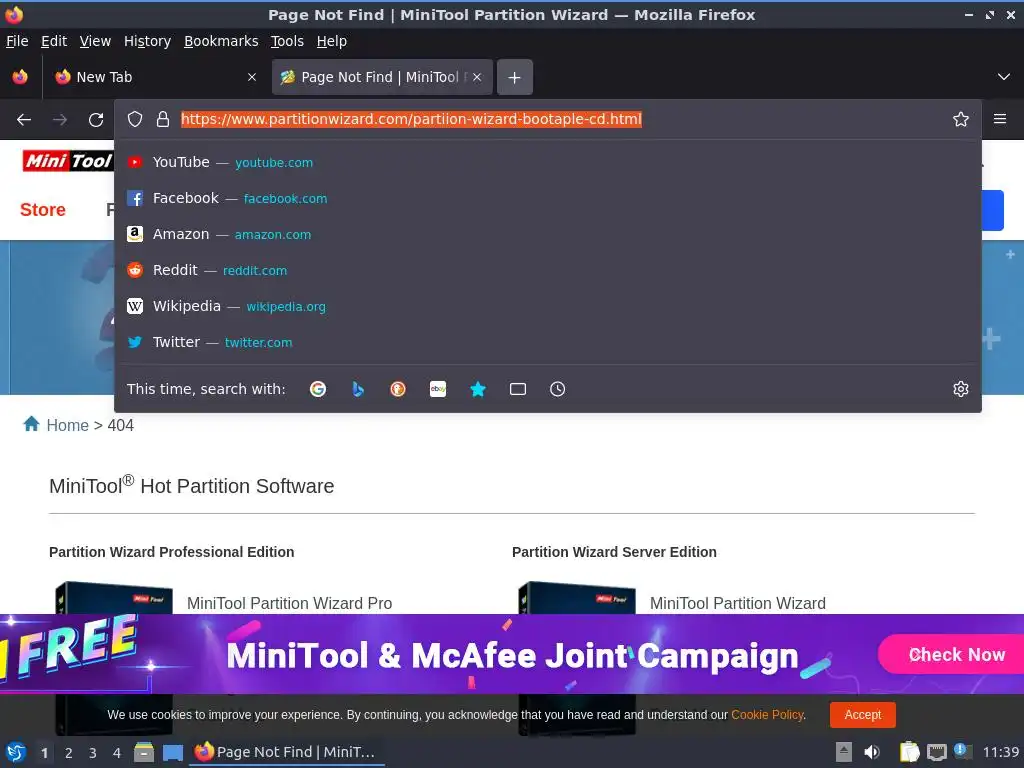Search bookmarks using the star shortcut
1024x768 pixels.
478,389
